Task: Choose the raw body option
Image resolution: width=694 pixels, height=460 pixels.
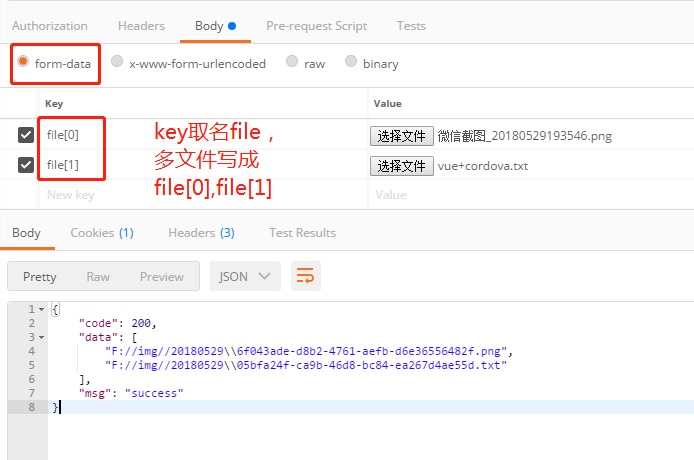Action: [291, 62]
